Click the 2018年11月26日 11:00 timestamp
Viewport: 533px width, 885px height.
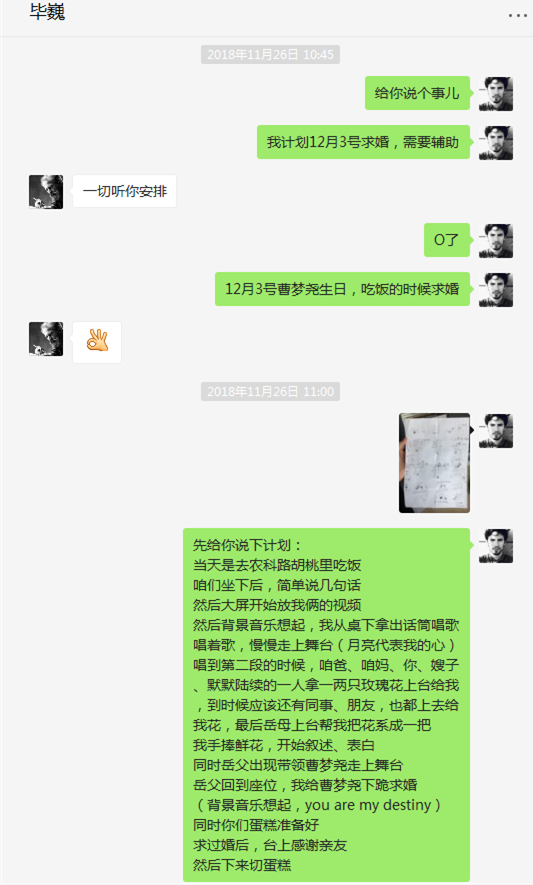(x=270, y=392)
